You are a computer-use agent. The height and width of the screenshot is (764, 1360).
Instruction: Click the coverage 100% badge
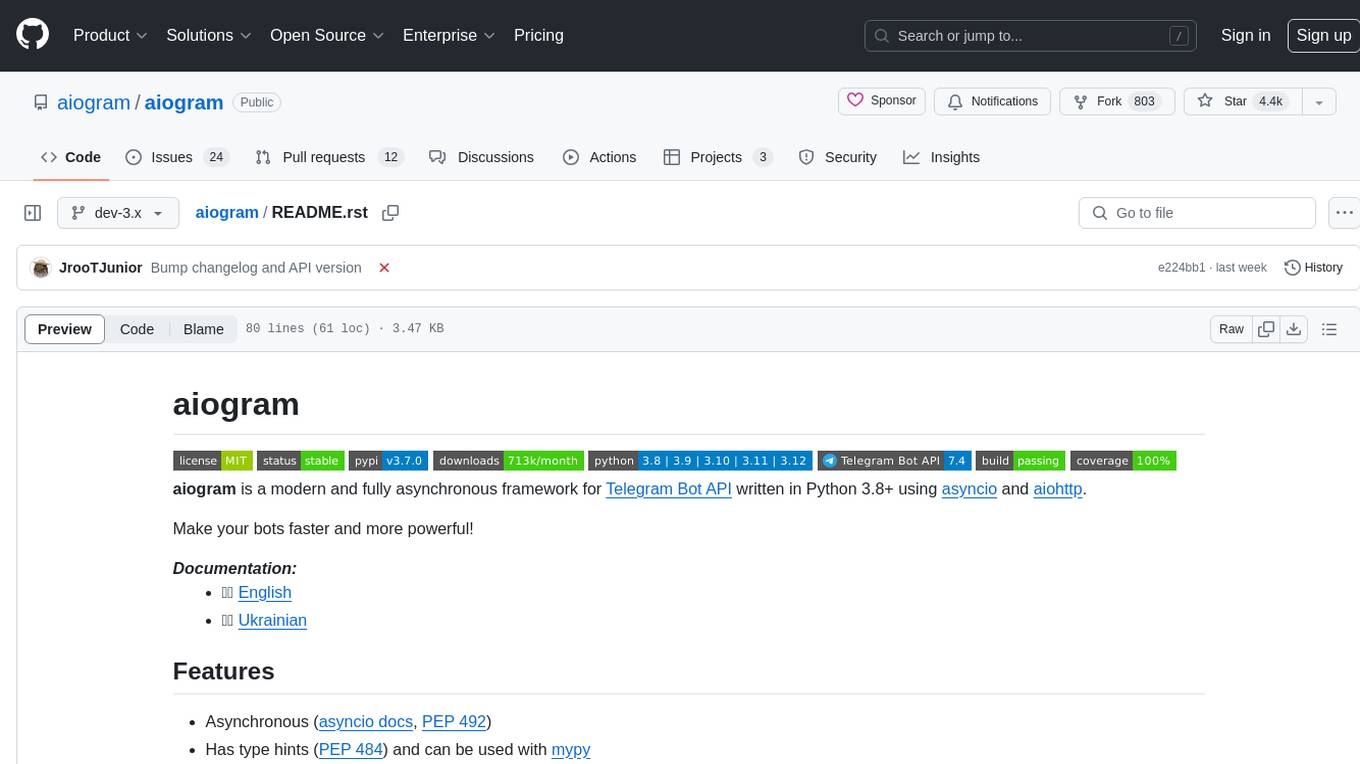[x=1123, y=461]
